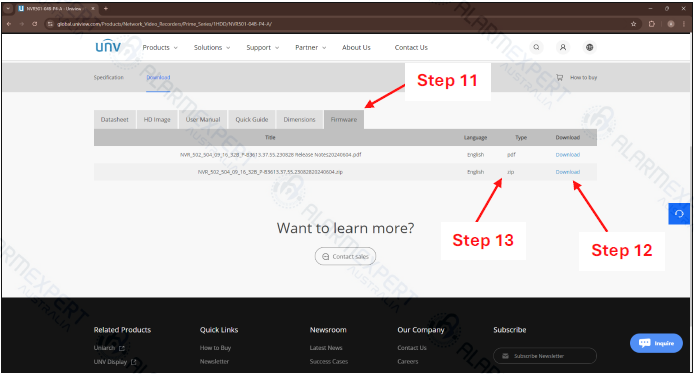The height and width of the screenshot is (374, 694).
Task: Click the Type column header
Action: [x=521, y=138]
